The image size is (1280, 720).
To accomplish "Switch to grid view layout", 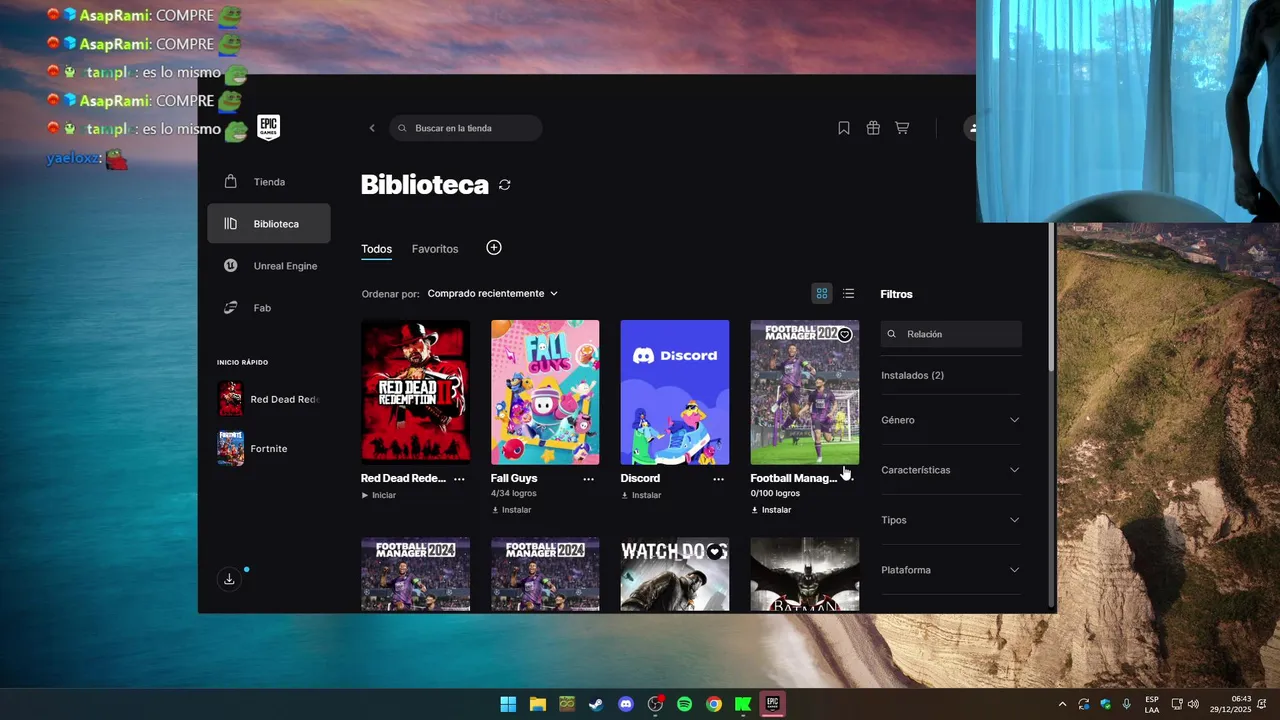I will click(x=822, y=293).
